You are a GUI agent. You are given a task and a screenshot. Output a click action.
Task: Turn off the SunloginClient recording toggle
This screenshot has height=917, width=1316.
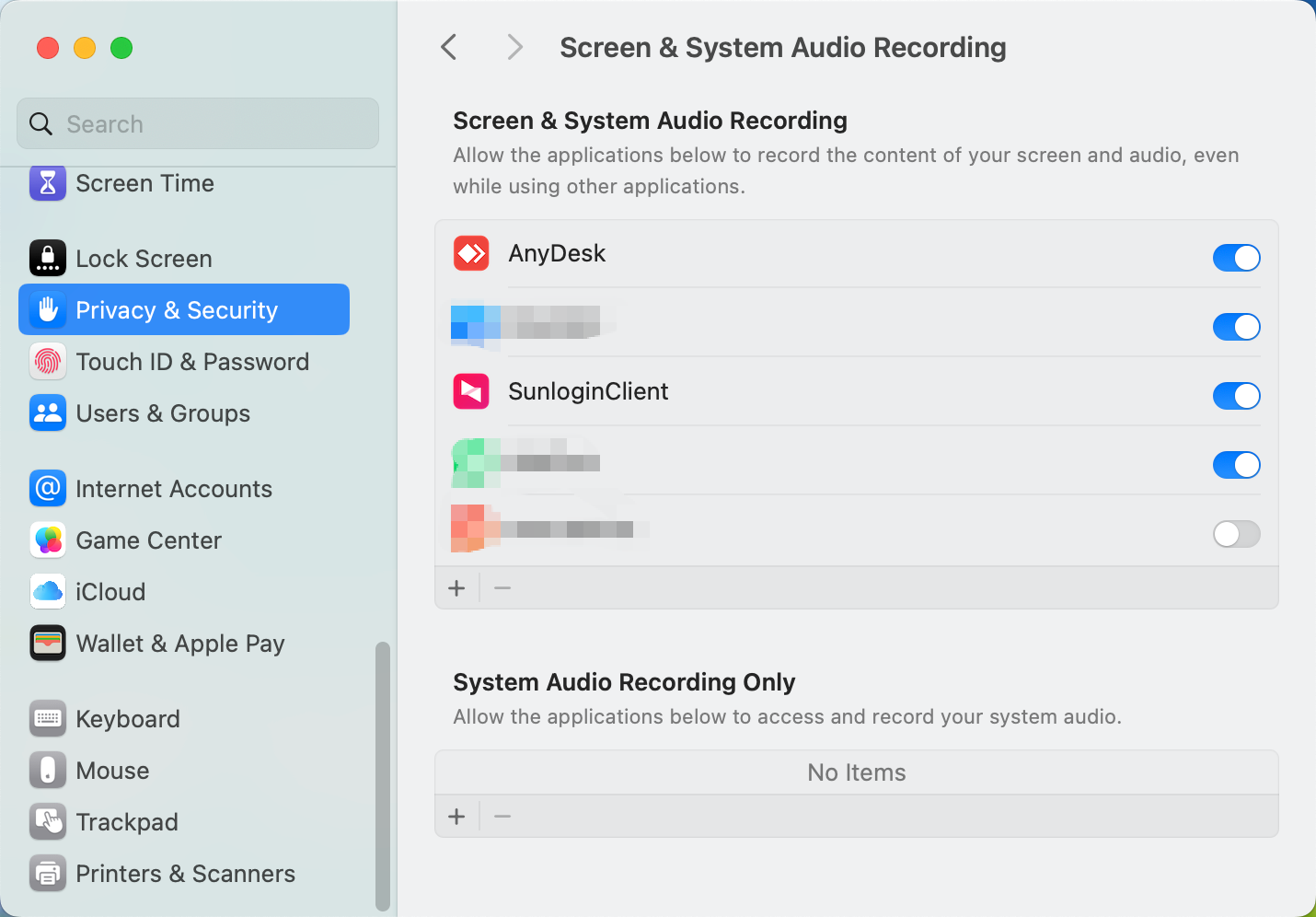[1236, 396]
